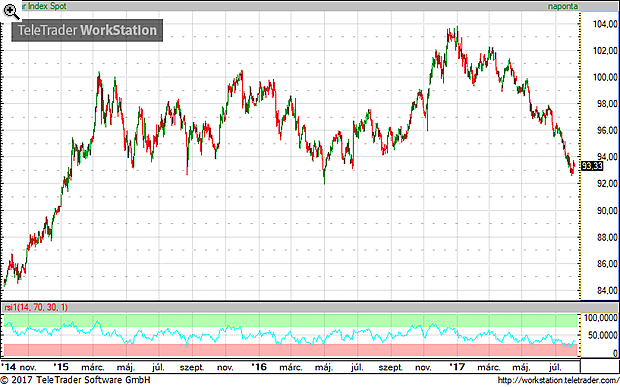Click the 96,00 price axis value
Screen dimensions: 620x387
pyautogui.click(x=607, y=131)
